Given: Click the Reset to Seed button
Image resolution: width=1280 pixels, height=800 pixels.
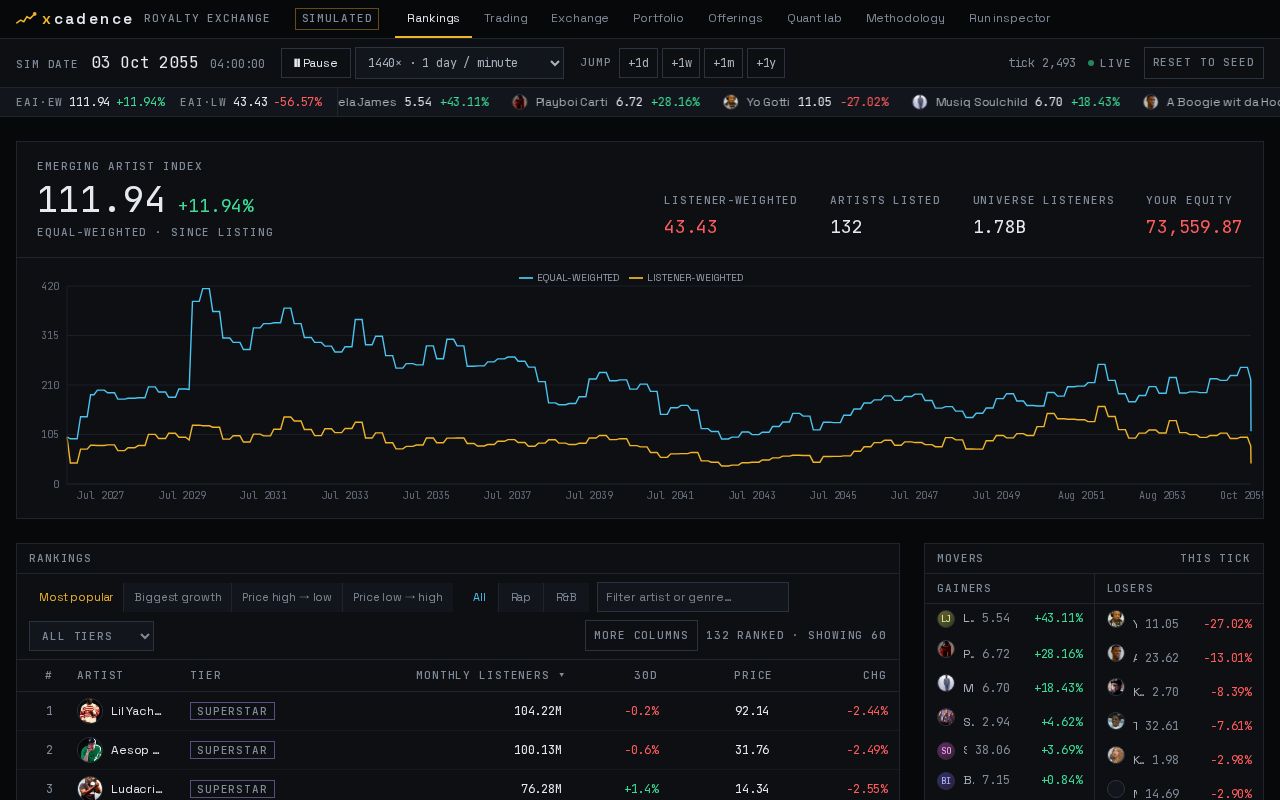Looking at the screenshot, I should [x=1204, y=63].
